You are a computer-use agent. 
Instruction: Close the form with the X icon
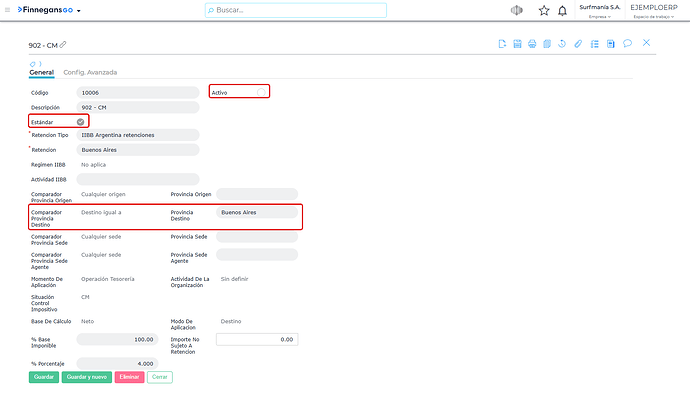pos(646,43)
